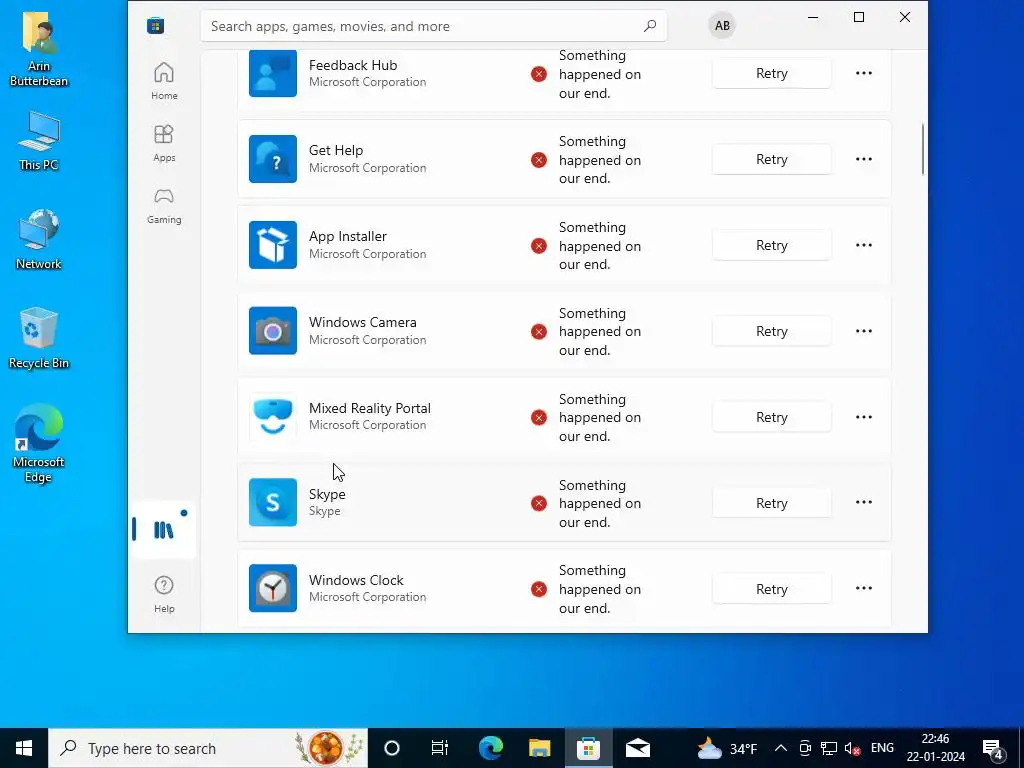
Task: Open more options for Get Help
Action: pos(863,159)
